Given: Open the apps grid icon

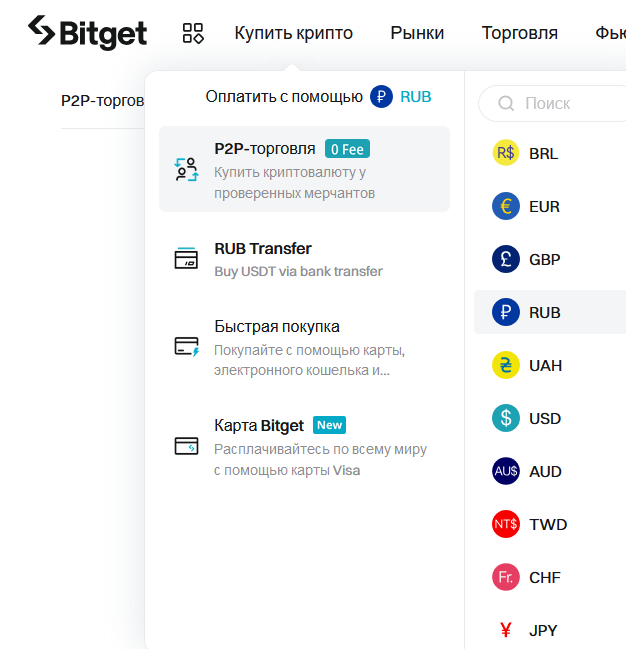Looking at the screenshot, I should tap(193, 33).
